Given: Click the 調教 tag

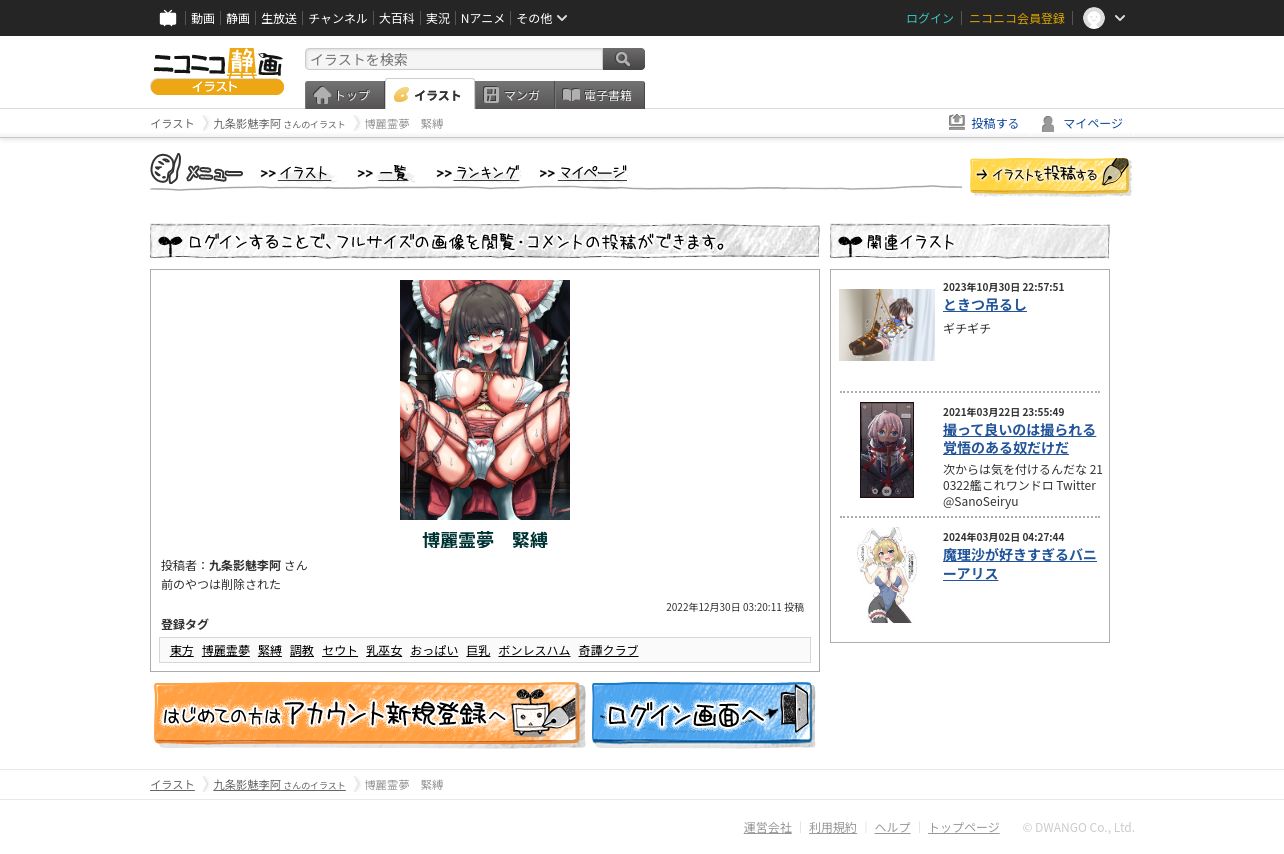Looking at the screenshot, I should [x=302, y=650].
